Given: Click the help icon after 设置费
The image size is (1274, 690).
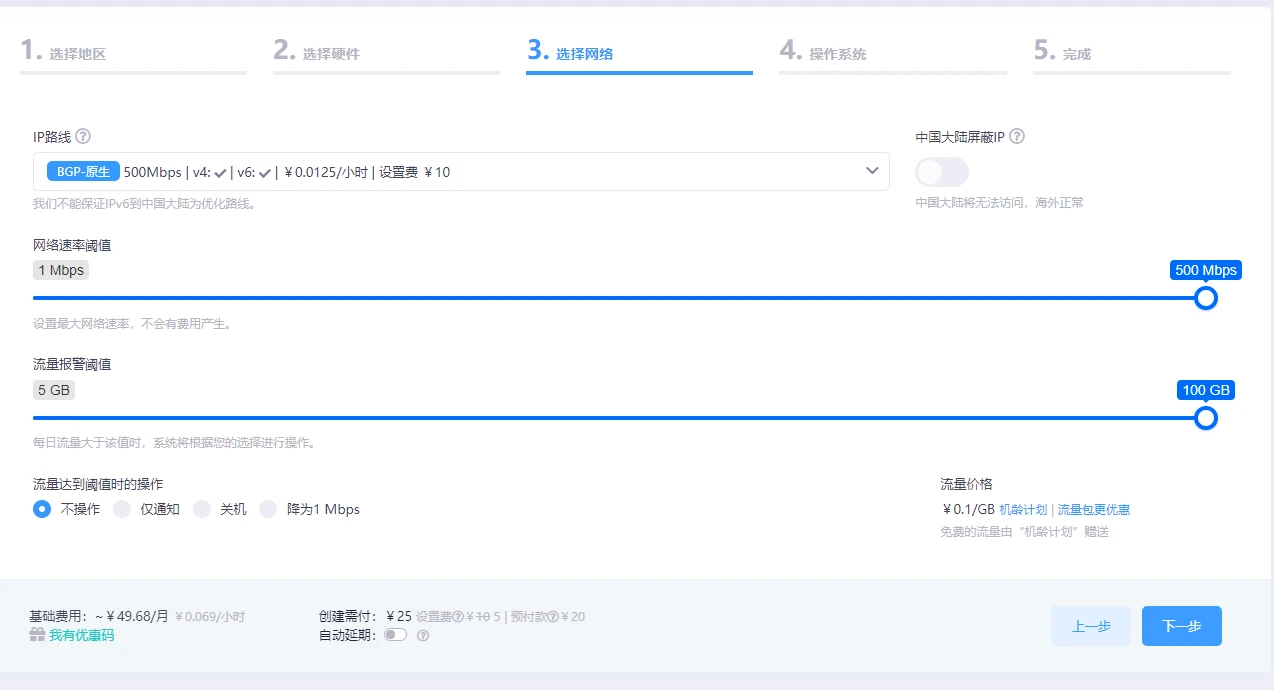Looking at the screenshot, I should point(458,617).
